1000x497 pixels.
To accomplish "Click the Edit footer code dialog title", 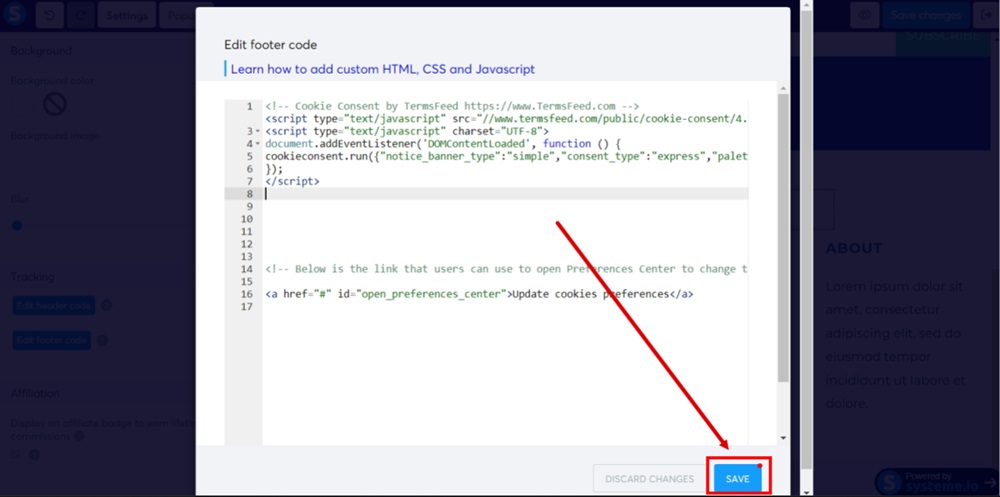I will tap(270, 45).
